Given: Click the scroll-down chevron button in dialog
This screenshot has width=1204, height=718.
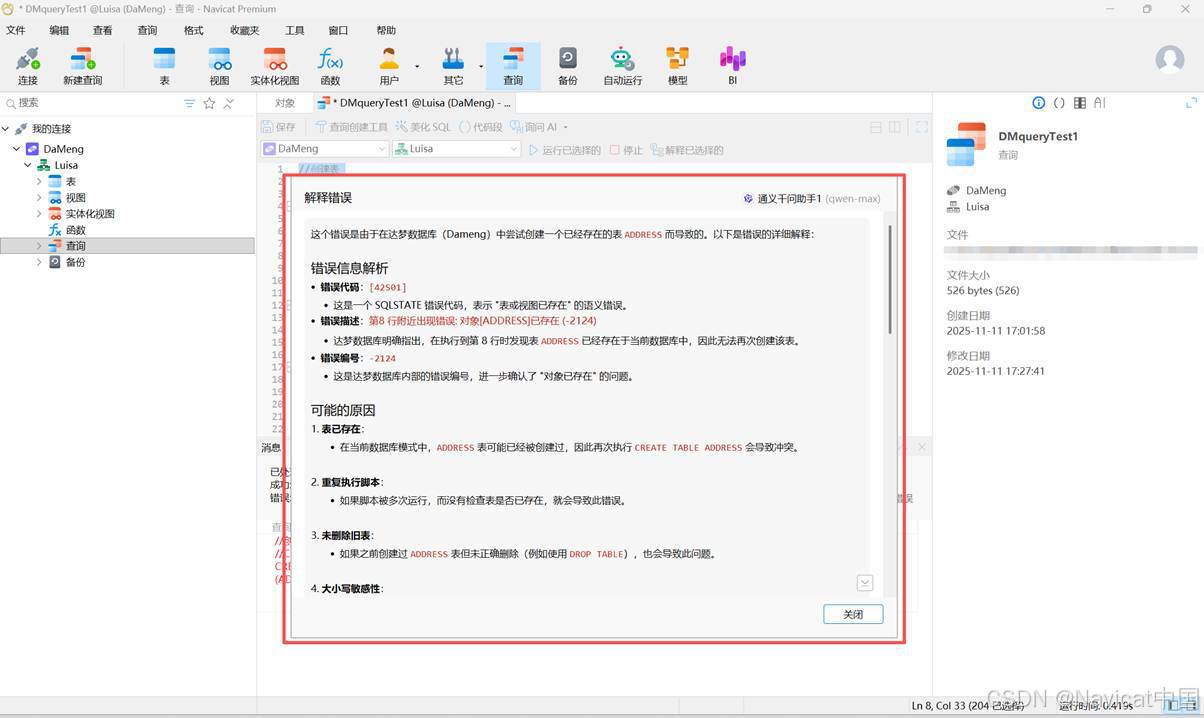Looking at the screenshot, I should click(865, 583).
